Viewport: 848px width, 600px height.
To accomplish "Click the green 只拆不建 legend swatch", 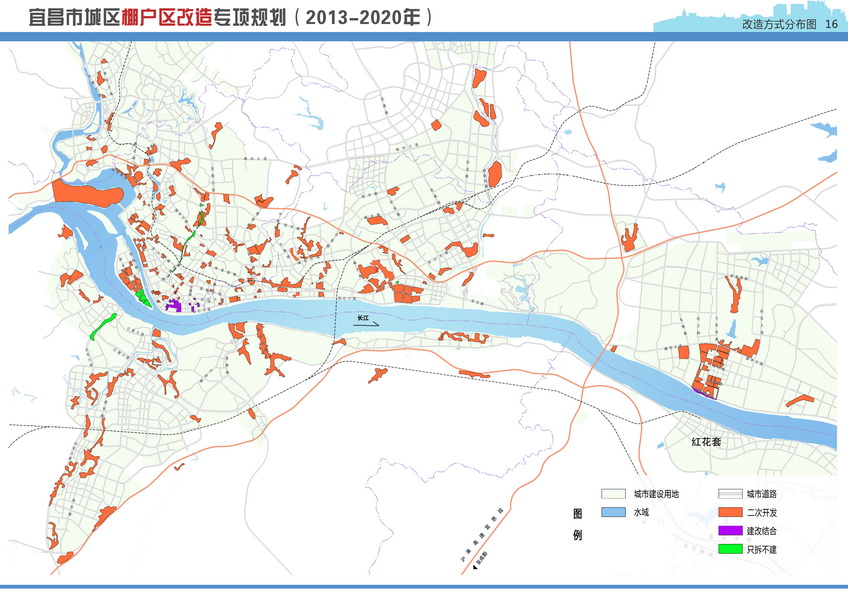I will (728, 548).
